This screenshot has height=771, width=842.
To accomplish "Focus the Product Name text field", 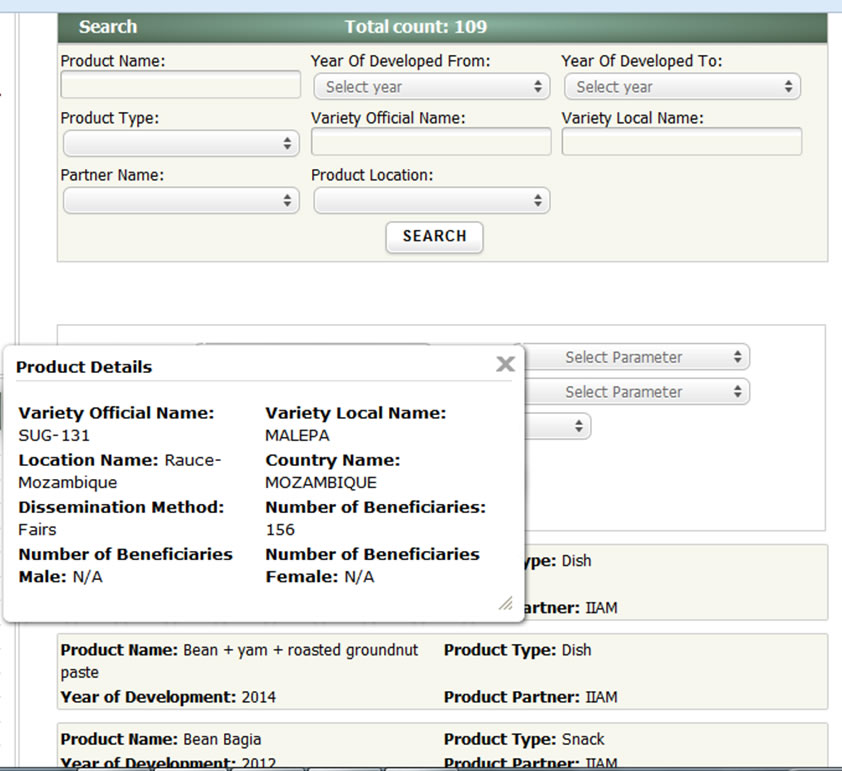I will [x=181, y=86].
